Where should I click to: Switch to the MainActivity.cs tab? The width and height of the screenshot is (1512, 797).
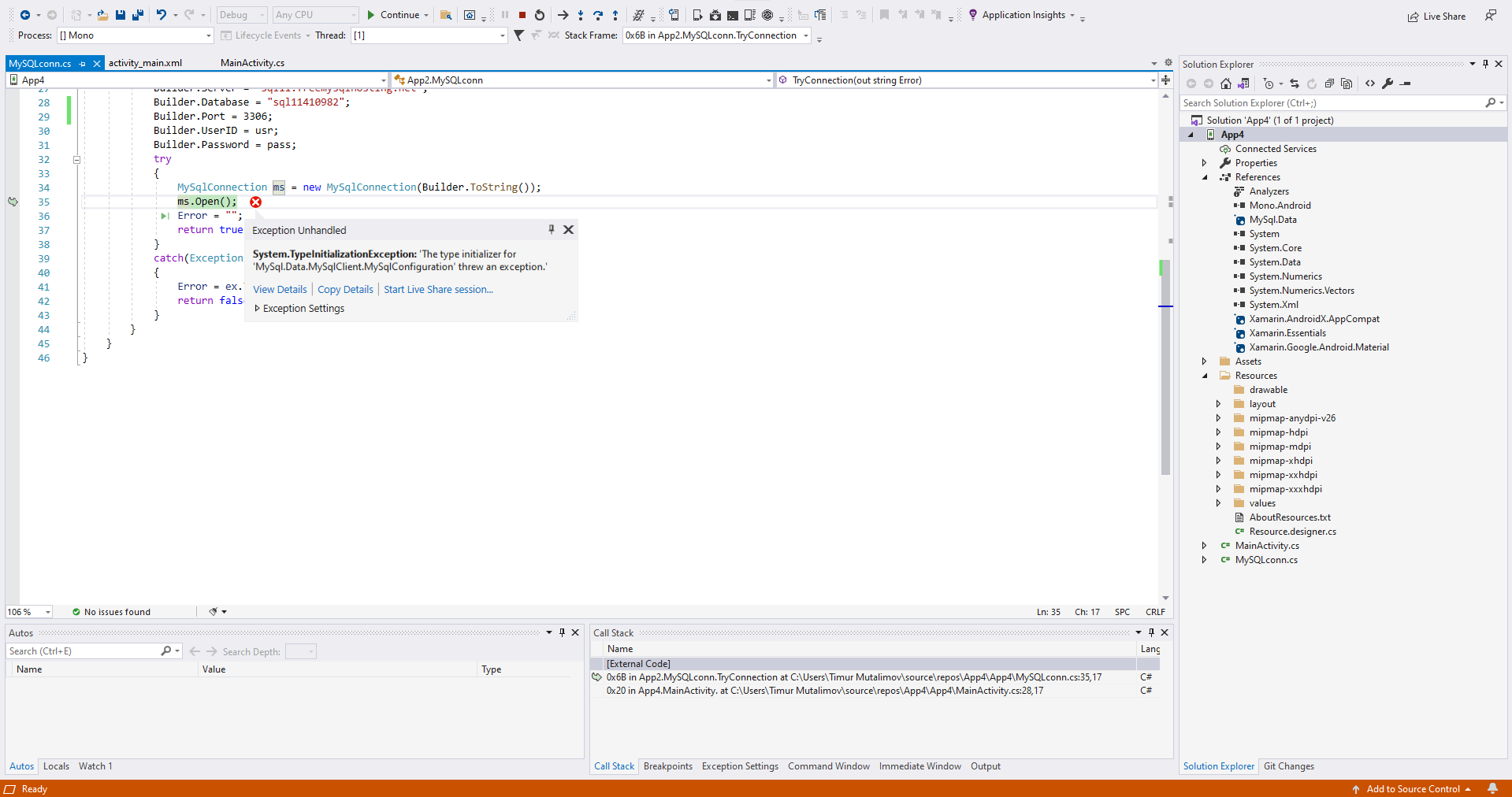pos(252,63)
